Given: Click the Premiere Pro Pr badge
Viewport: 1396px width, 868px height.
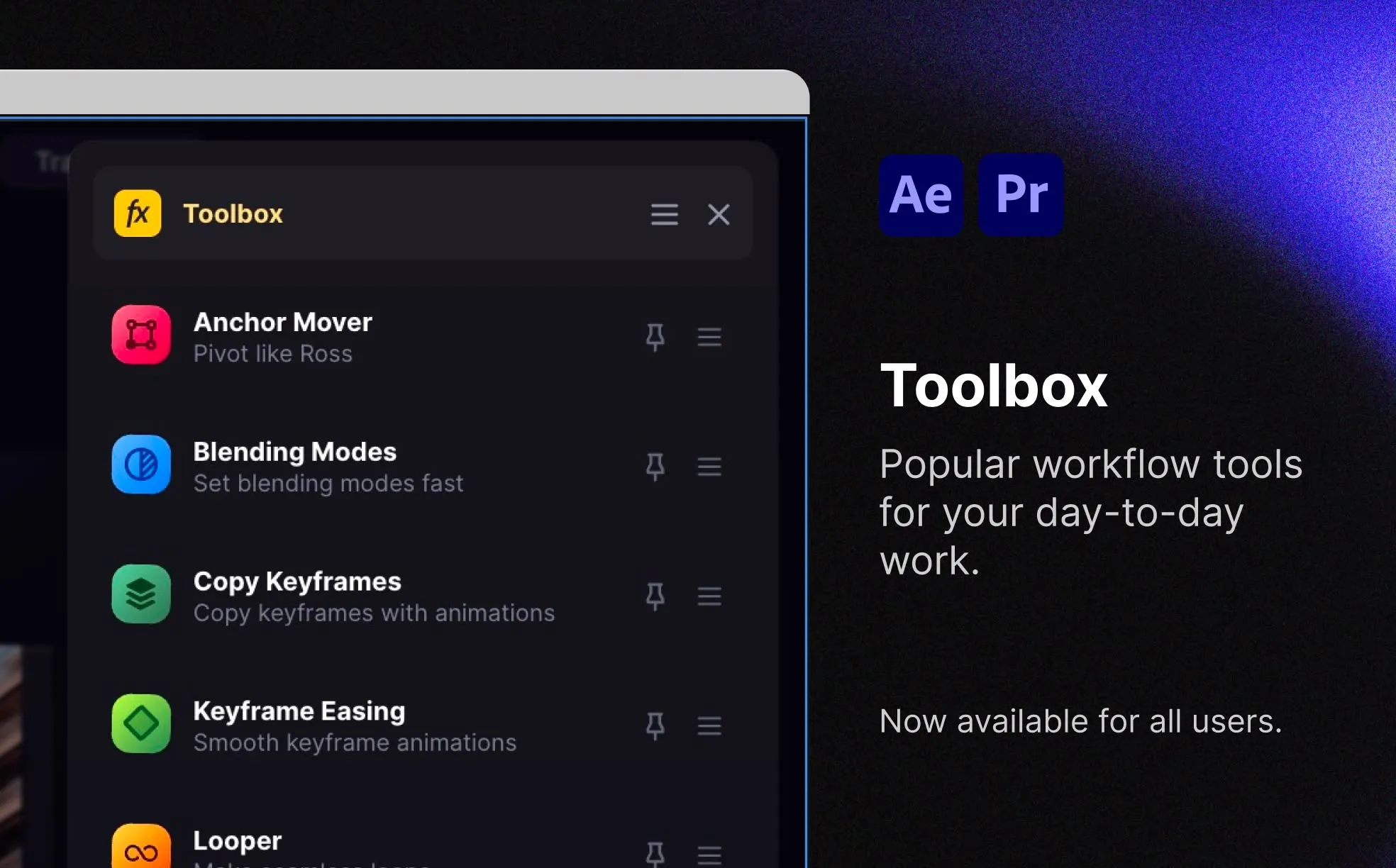Looking at the screenshot, I should pos(1021,195).
